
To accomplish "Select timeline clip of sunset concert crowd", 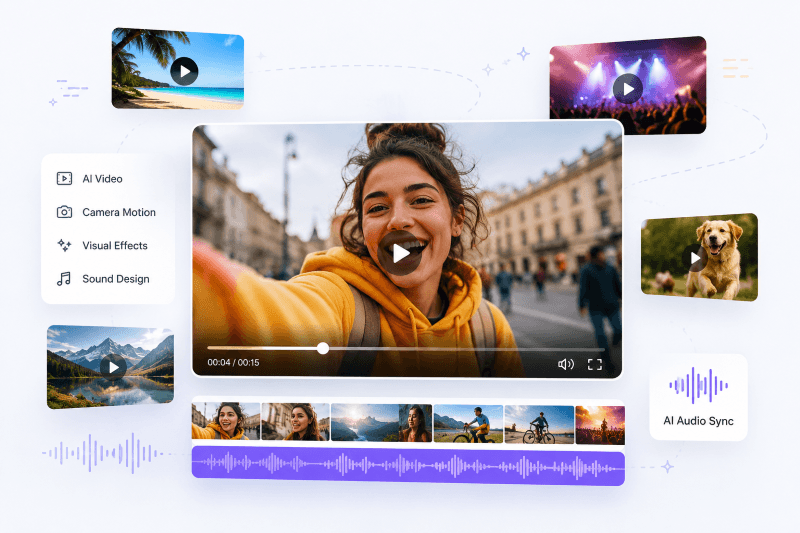I will pos(600,425).
